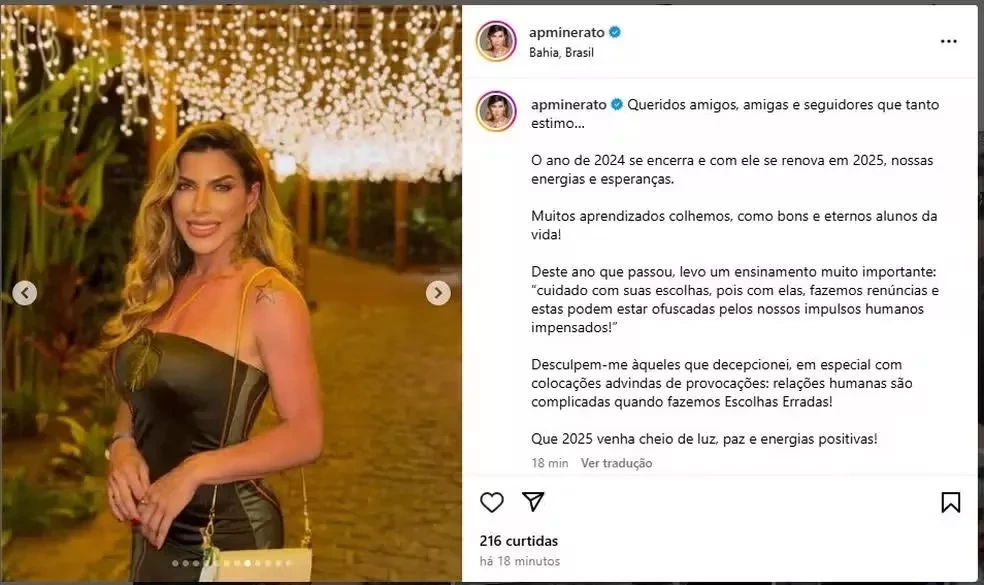Open apminerato username in post header
This screenshot has height=585, width=984.
coord(567,33)
